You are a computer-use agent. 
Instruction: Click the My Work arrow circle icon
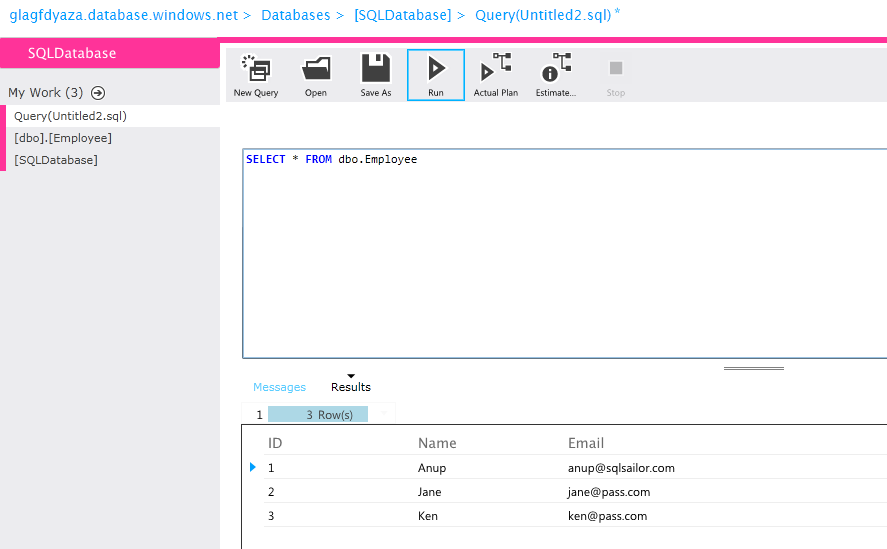tap(98, 93)
